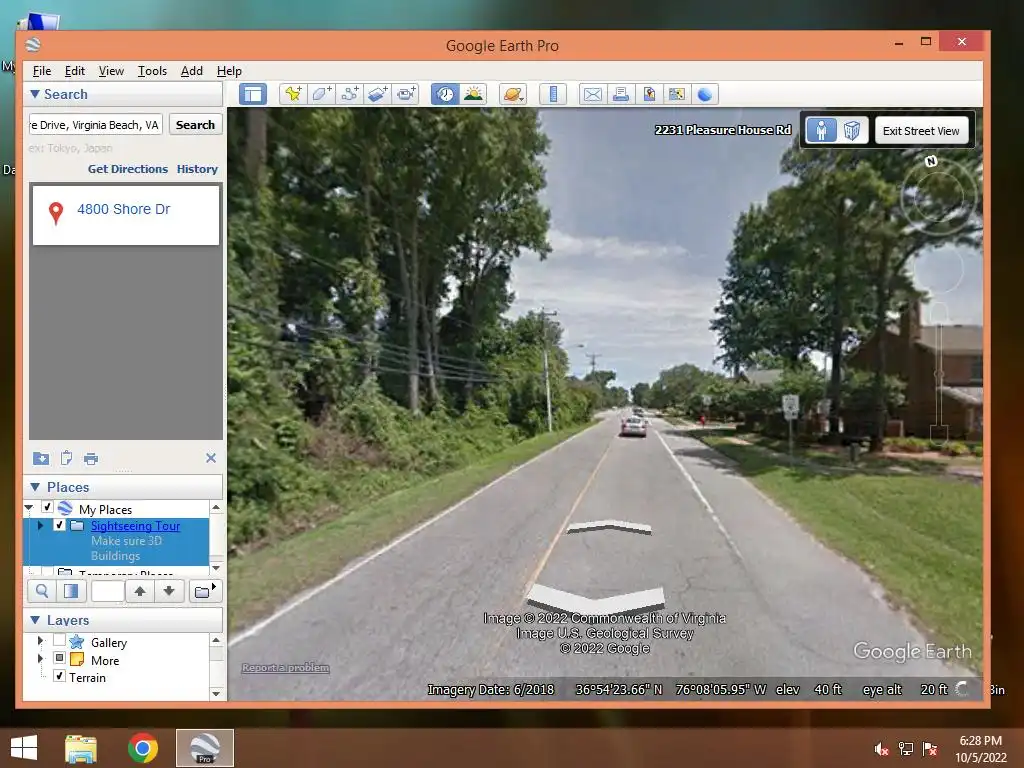Collapse the Layers panel header triangle
This screenshot has width=1024, height=768.
(x=35, y=620)
